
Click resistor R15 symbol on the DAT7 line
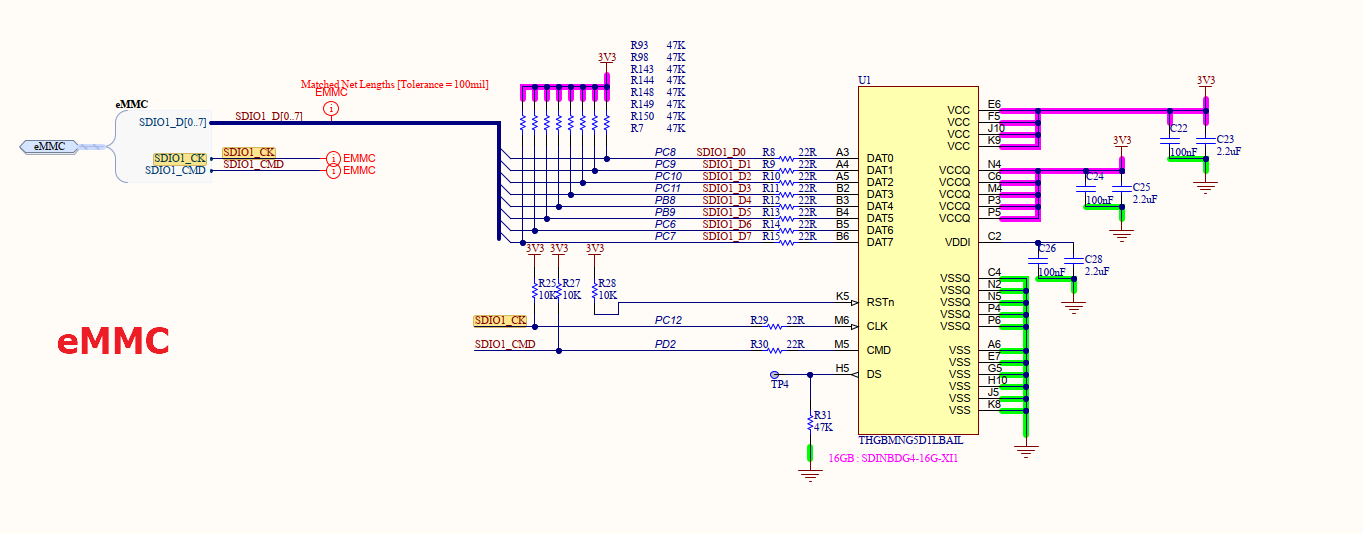pos(787,242)
